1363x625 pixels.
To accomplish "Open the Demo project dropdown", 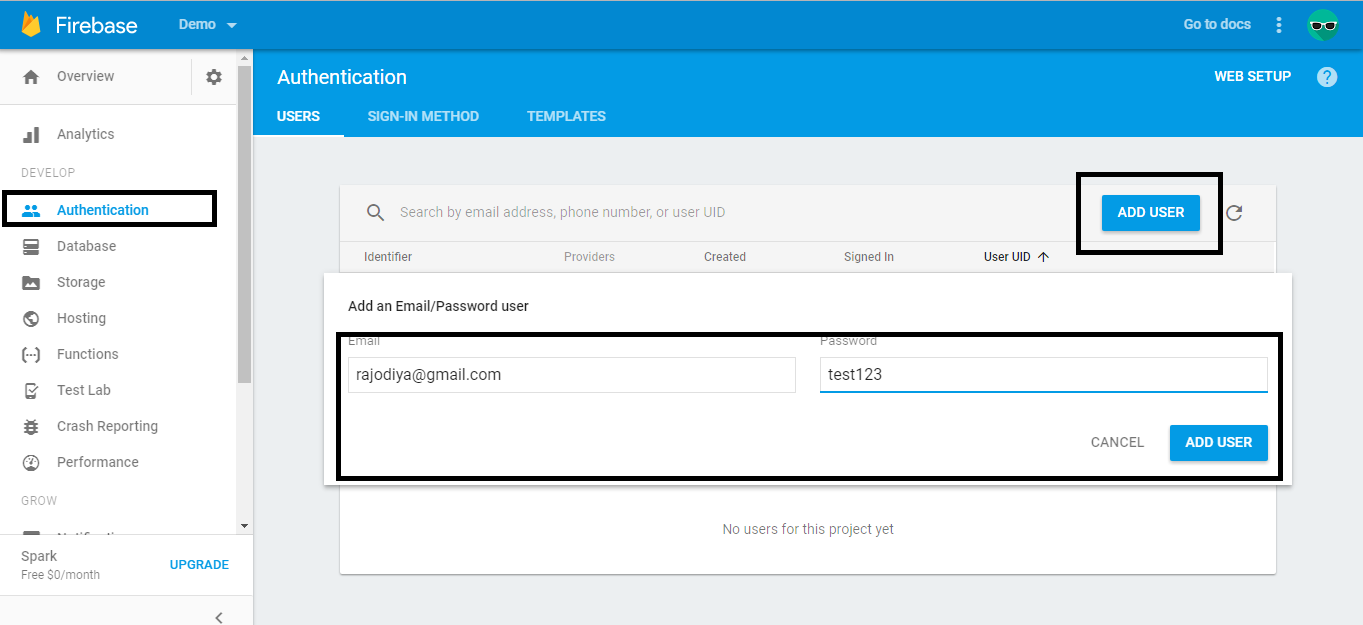I will tap(207, 25).
